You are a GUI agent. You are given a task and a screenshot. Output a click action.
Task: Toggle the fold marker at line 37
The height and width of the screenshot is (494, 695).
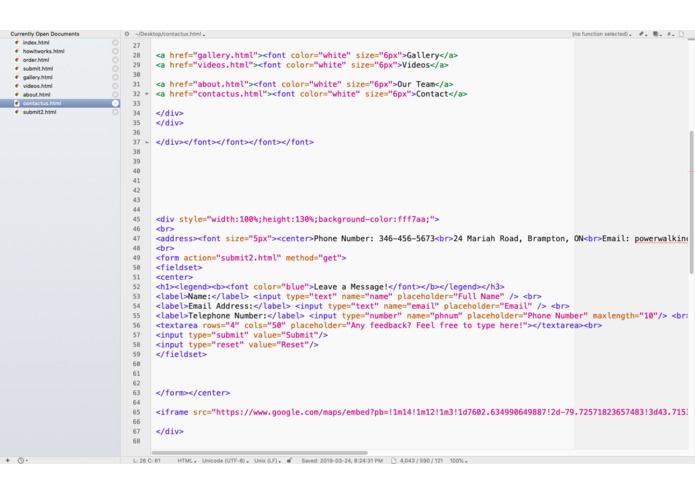(x=147, y=142)
